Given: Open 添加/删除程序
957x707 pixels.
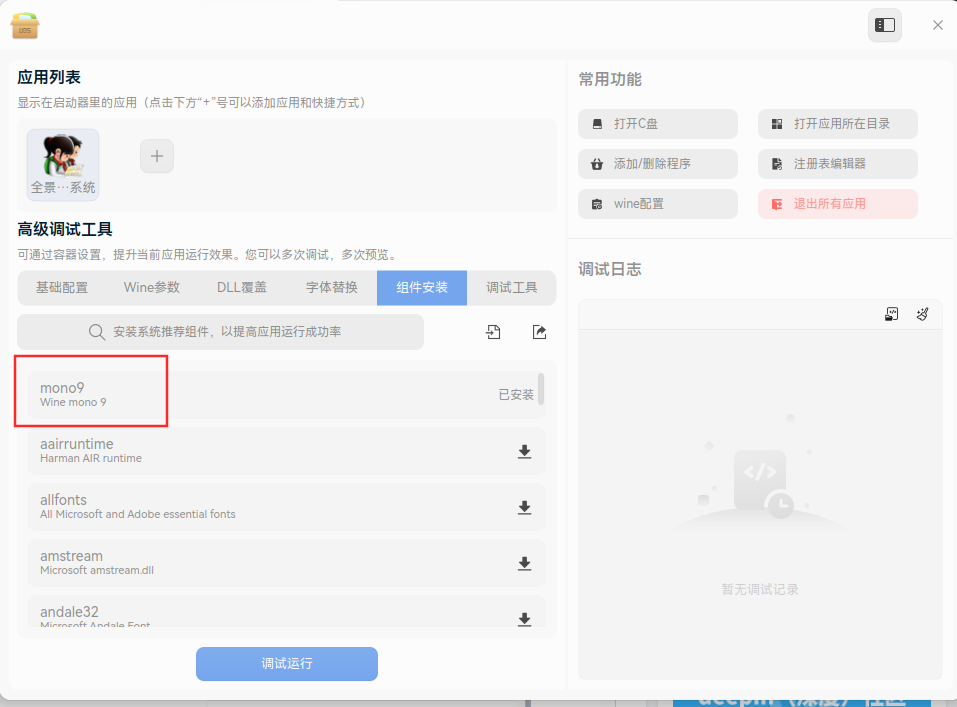Looking at the screenshot, I should (658, 164).
